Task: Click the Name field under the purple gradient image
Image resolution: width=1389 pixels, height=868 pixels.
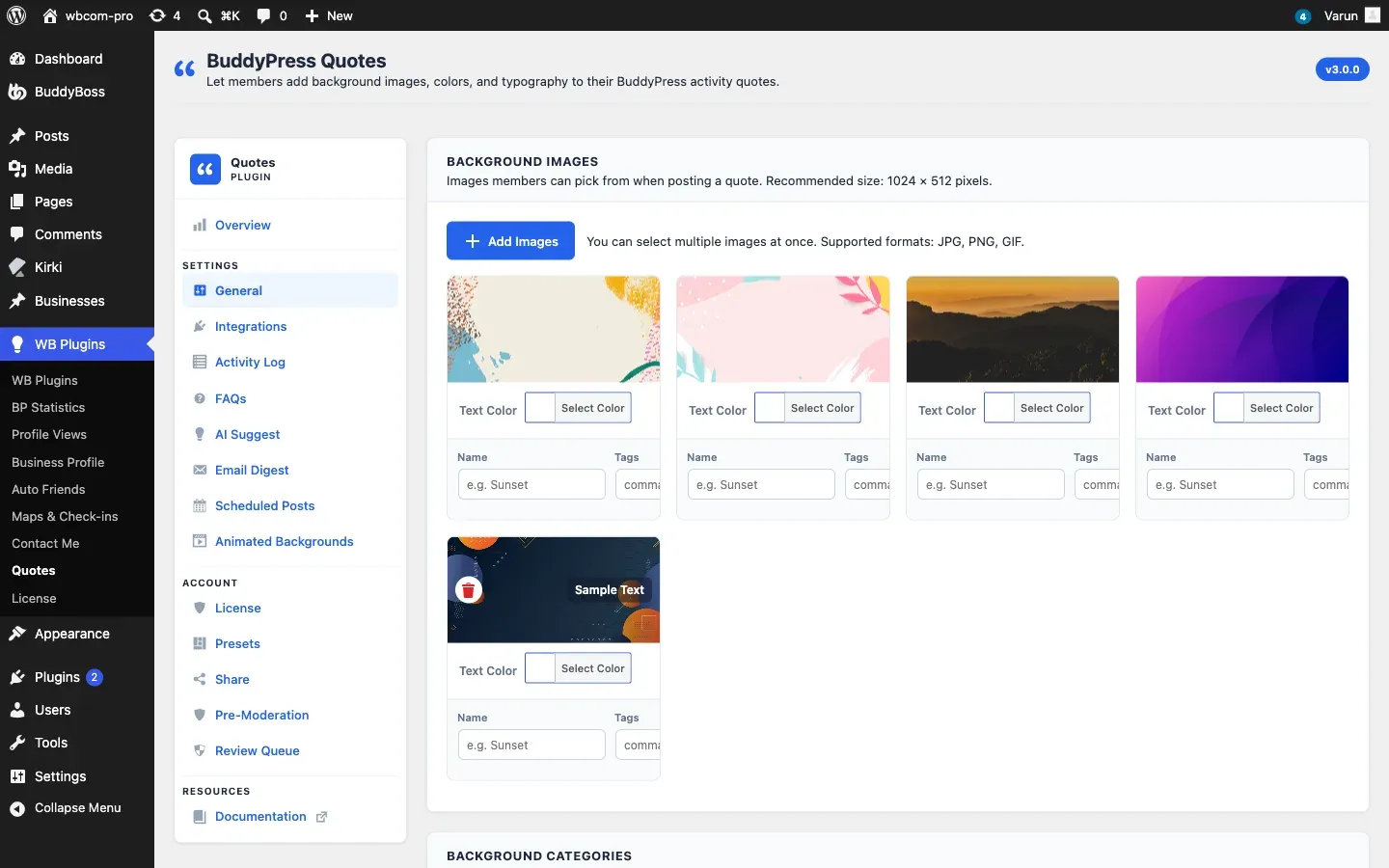Action: (x=1220, y=484)
